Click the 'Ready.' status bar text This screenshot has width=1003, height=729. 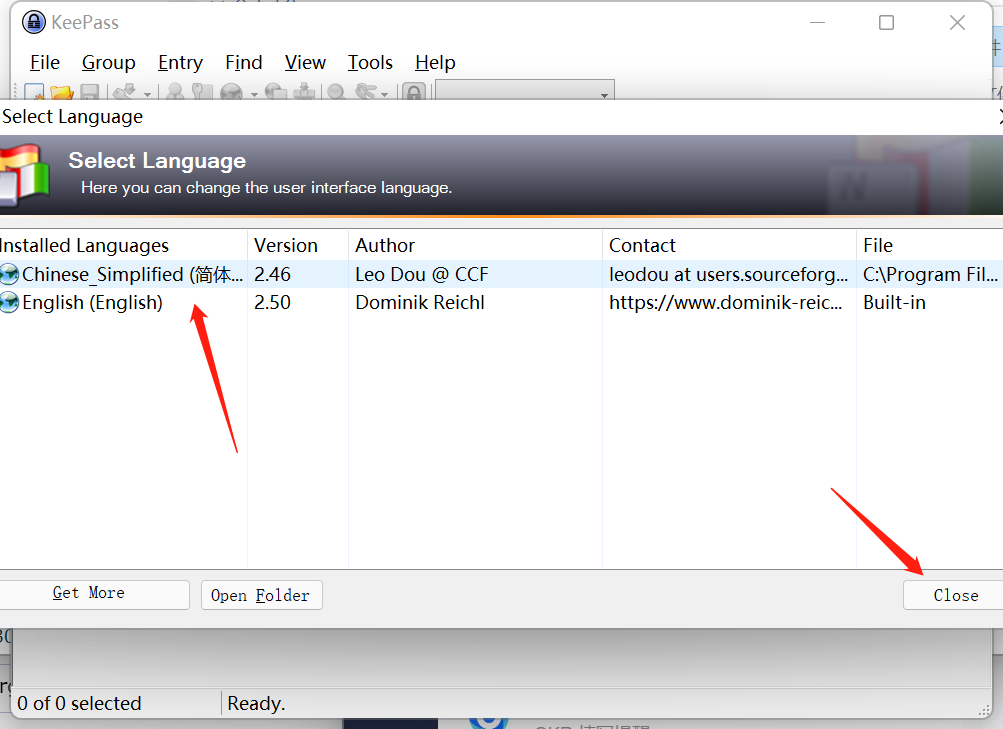point(256,703)
